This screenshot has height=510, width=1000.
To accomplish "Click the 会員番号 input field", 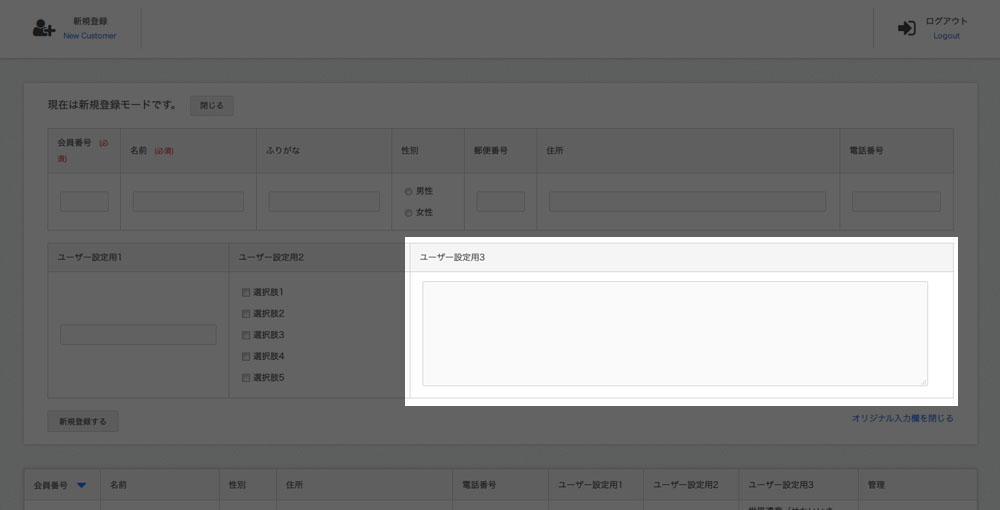I will [84, 201].
